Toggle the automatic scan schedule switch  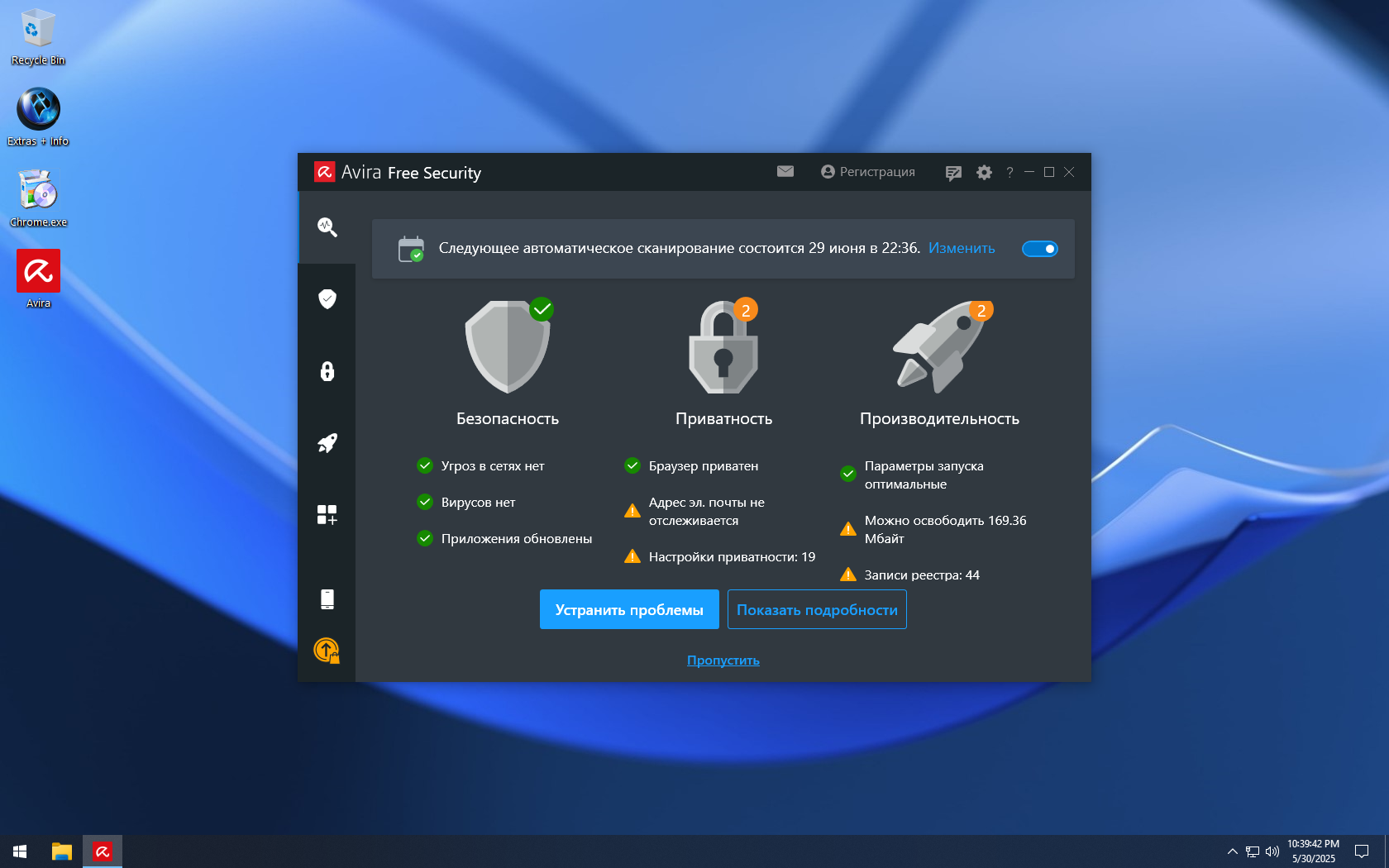point(1040,249)
